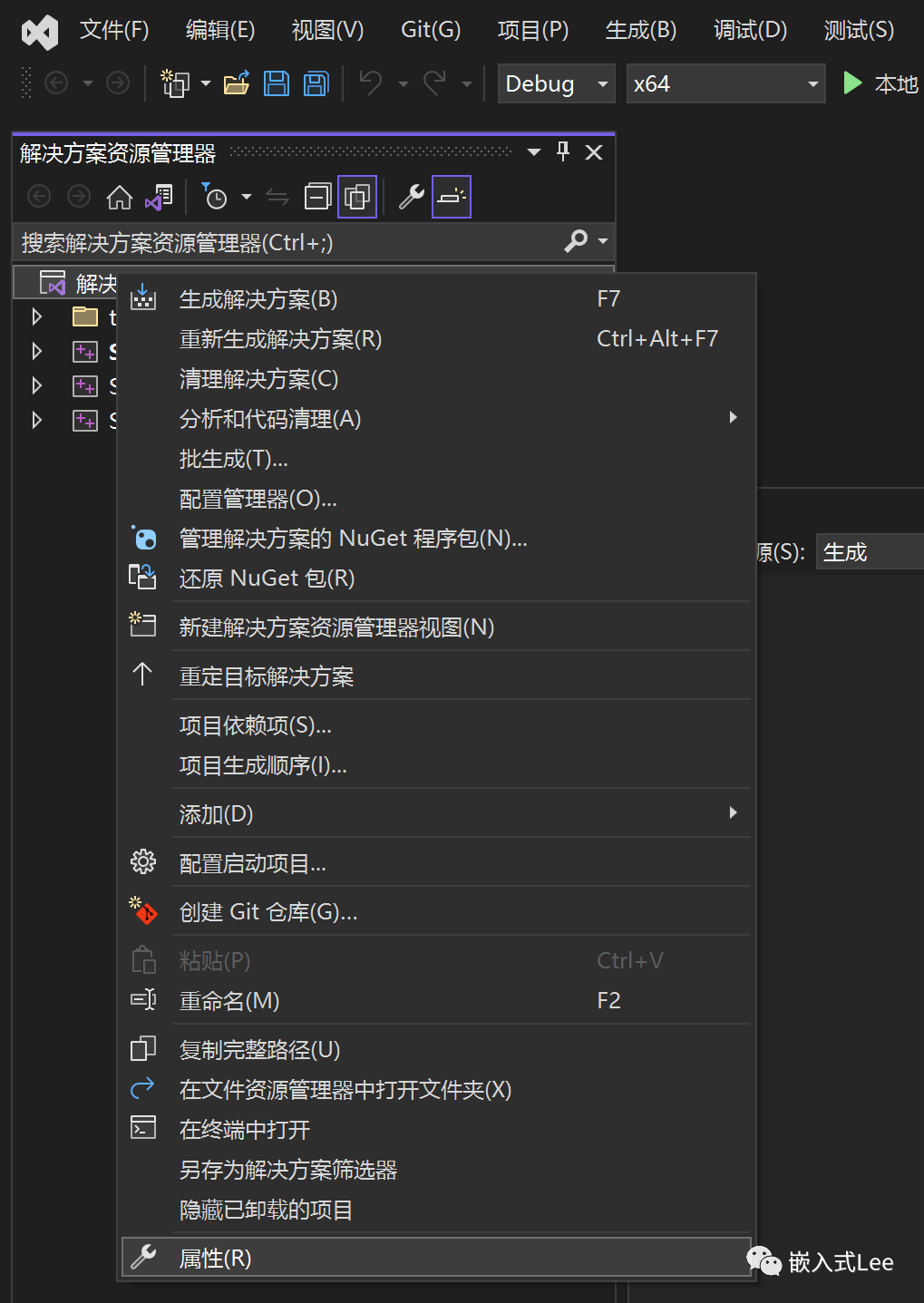This screenshot has width=924, height=1303.
Task: Click the Save All files icon
Action: pyautogui.click(x=315, y=83)
